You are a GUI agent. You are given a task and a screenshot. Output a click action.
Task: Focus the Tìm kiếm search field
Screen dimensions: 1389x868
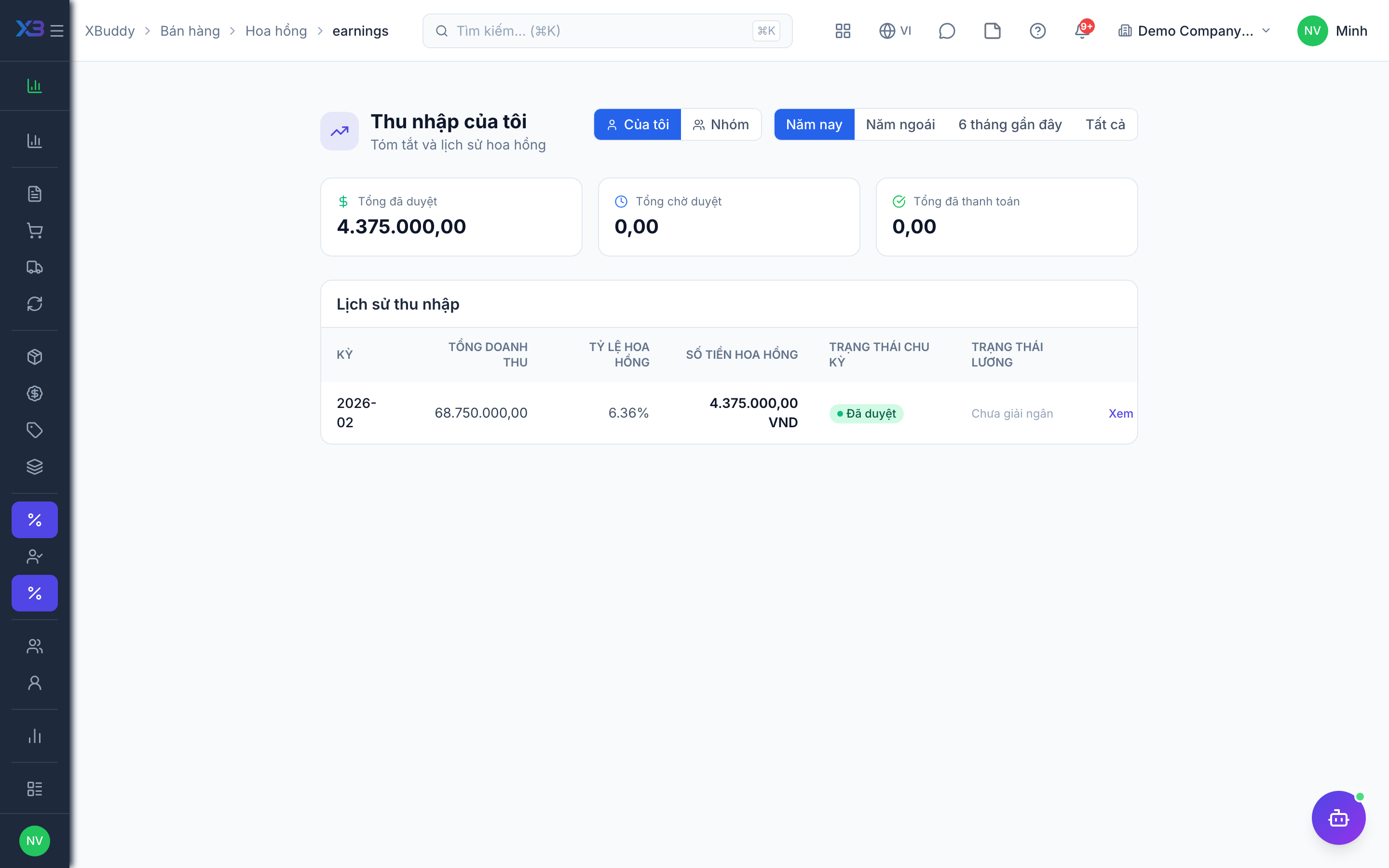607,31
